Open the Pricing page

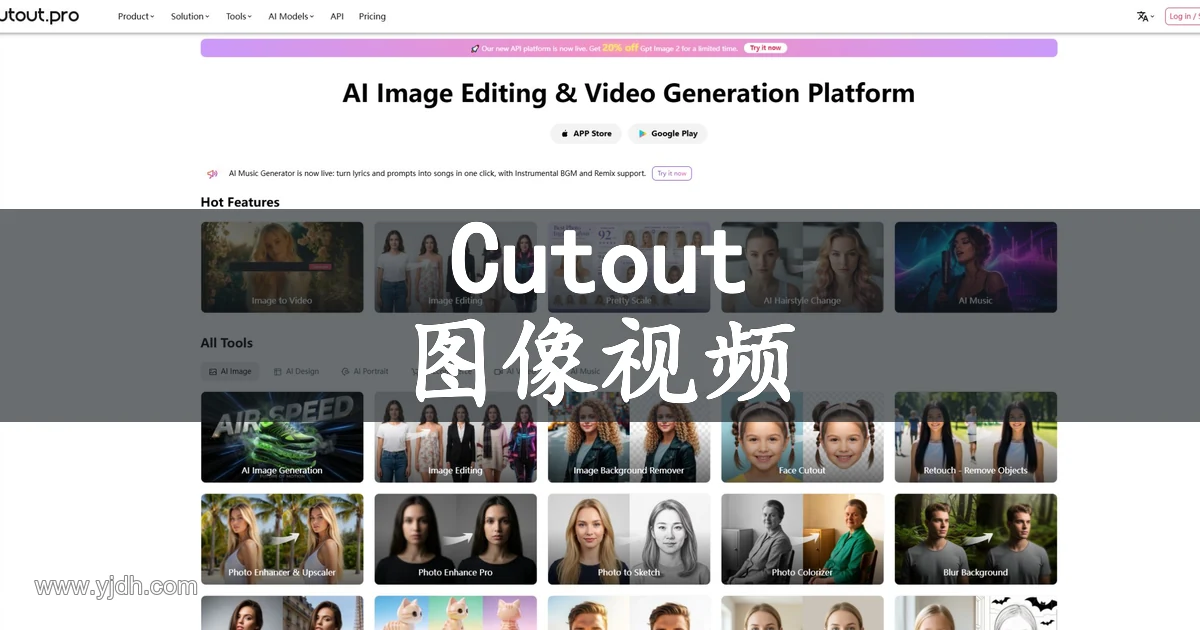tap(372, 17)
